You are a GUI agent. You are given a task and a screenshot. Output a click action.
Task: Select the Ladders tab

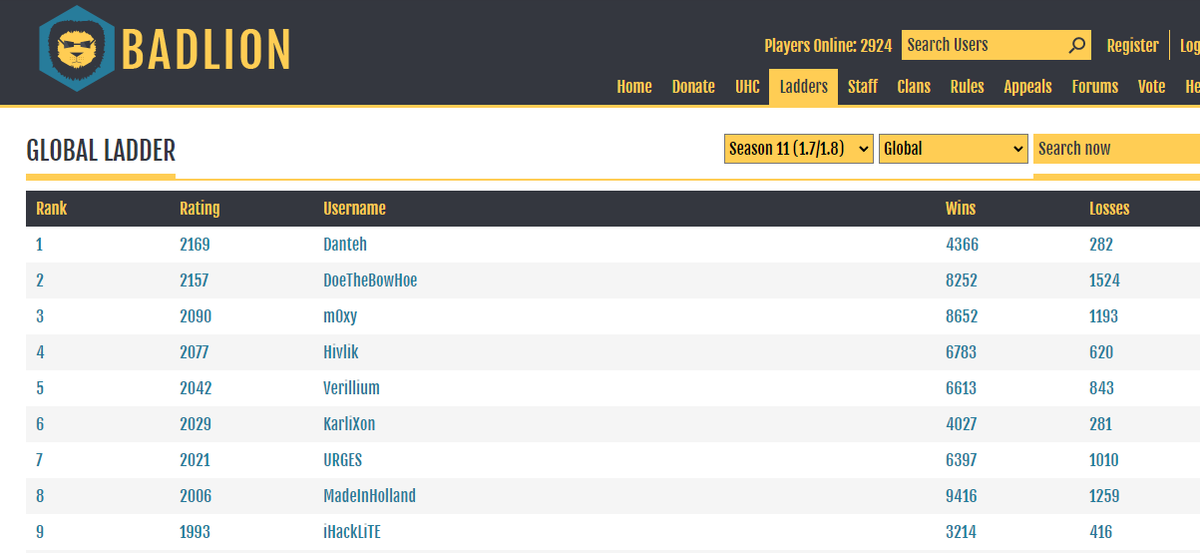[804, 87]
